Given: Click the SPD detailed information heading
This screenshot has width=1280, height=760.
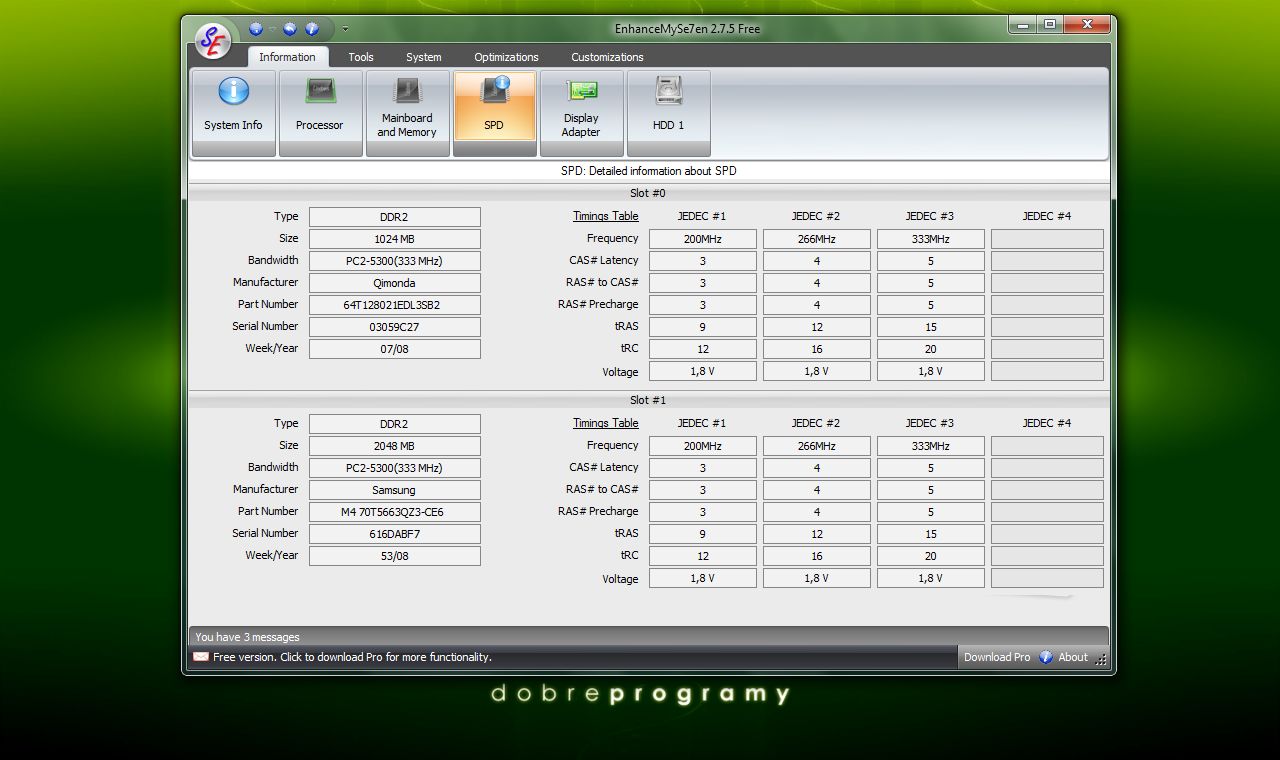Looking at the screenshot, I should 648,171.
